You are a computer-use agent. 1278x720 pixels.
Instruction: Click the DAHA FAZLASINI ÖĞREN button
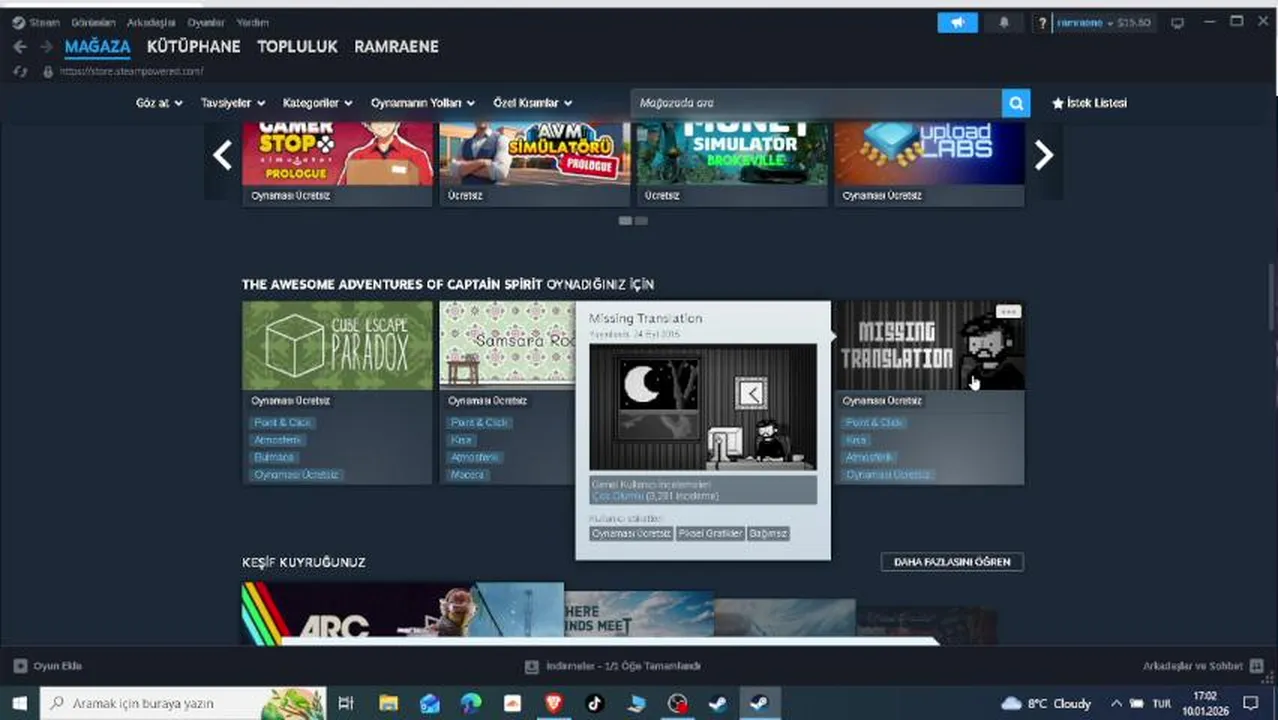click(952, 562)
